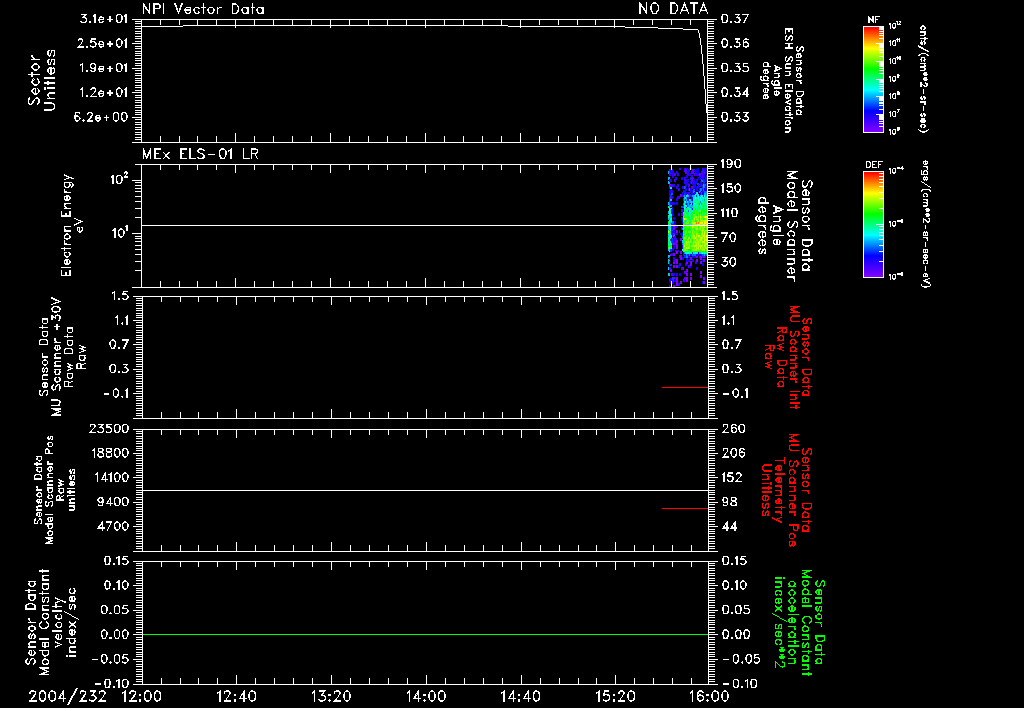Click the 'NO DATA' label
1024x708 pixels.
tap(673, 8)
